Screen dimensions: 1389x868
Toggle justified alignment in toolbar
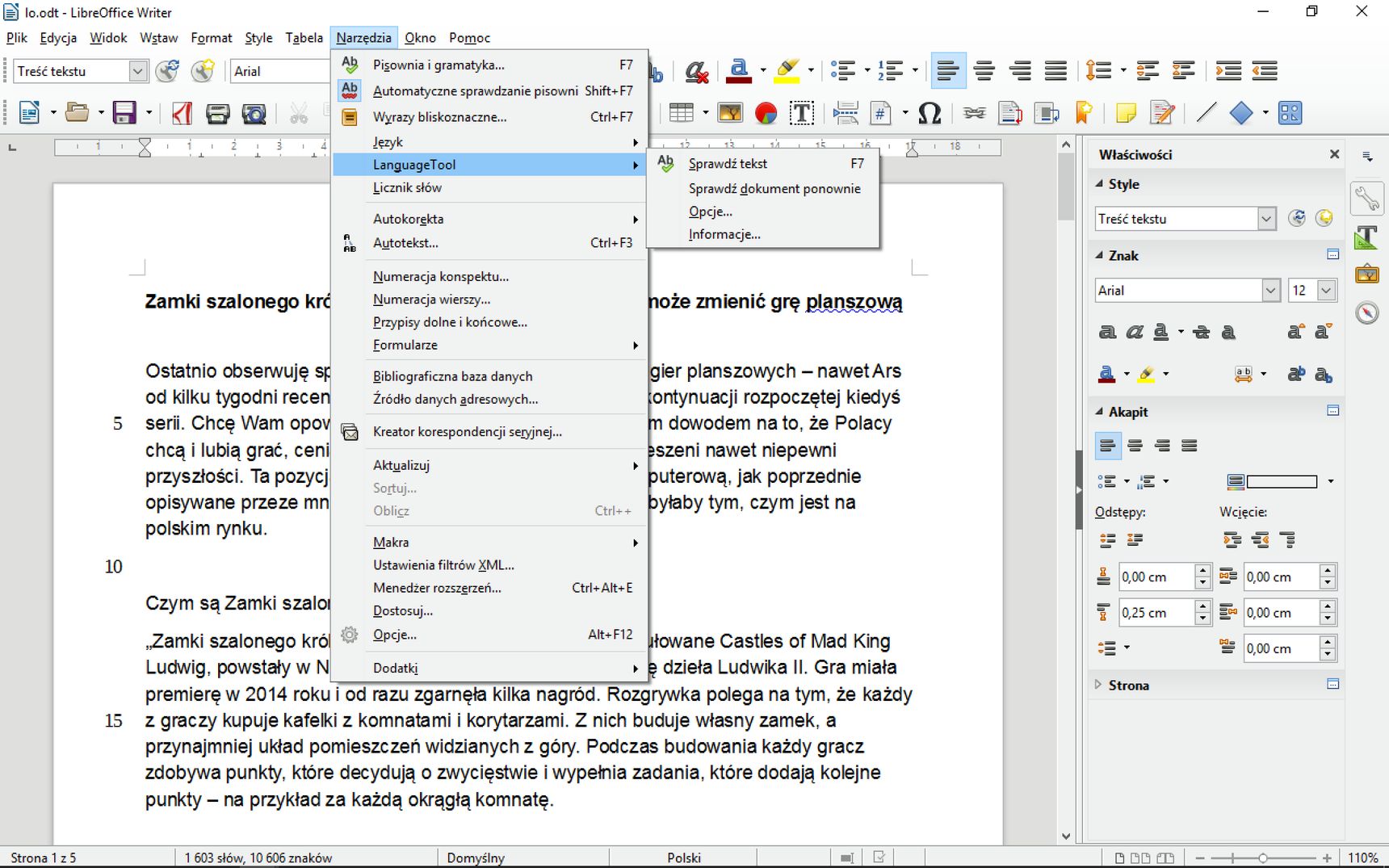[1055, 71]
